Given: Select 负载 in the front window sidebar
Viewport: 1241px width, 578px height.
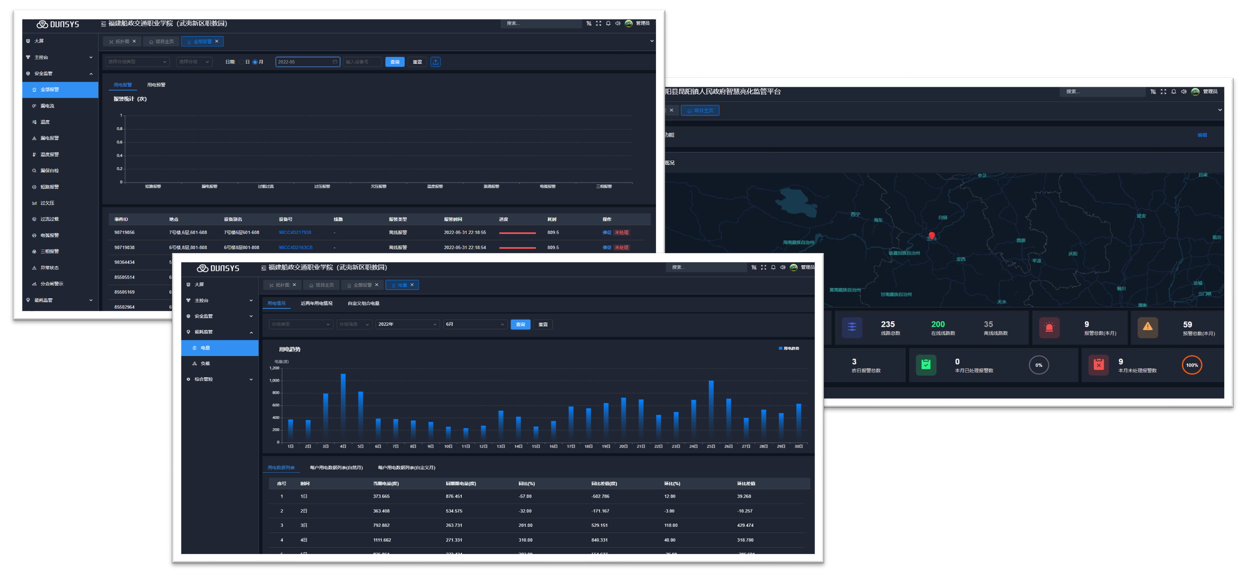Looking at the screenshot, I should click(205, 364).
